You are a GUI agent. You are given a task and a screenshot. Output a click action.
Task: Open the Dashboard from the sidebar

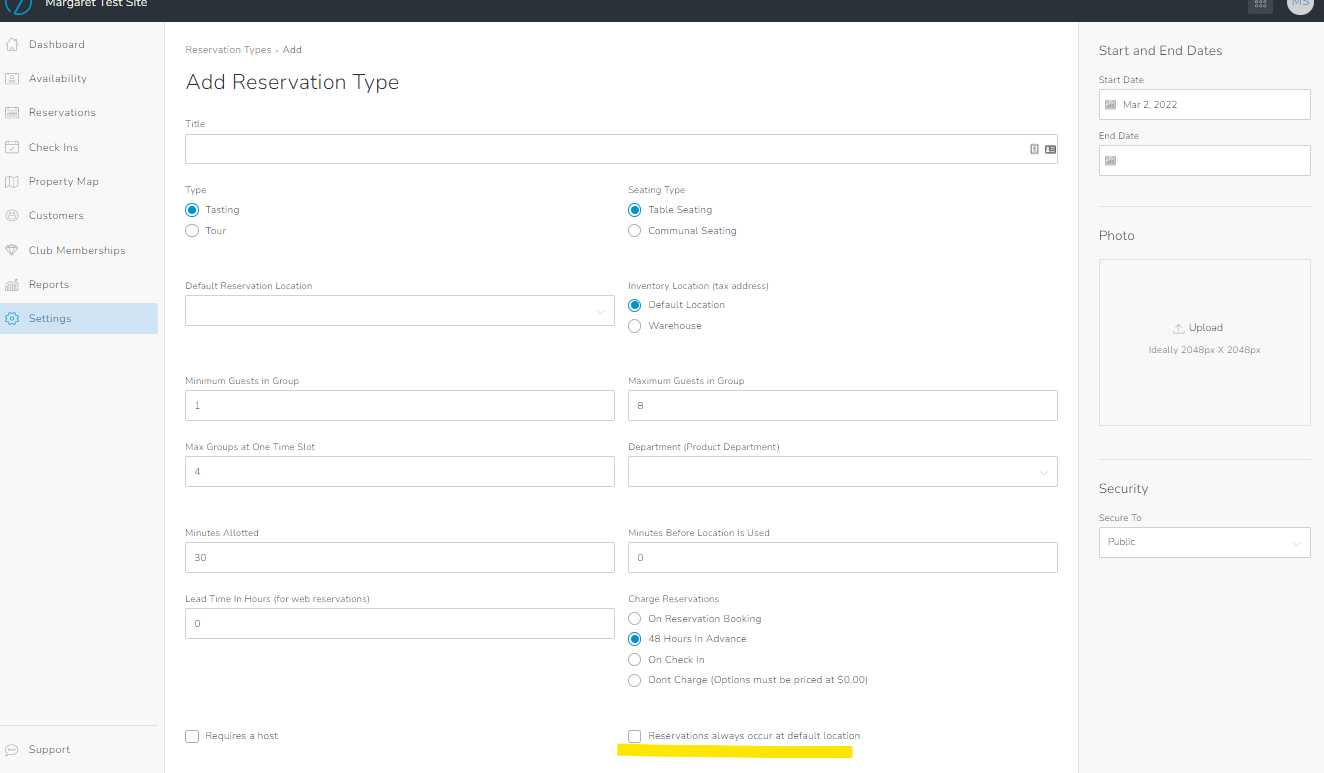pyautogui.click(x=57, y=44)
